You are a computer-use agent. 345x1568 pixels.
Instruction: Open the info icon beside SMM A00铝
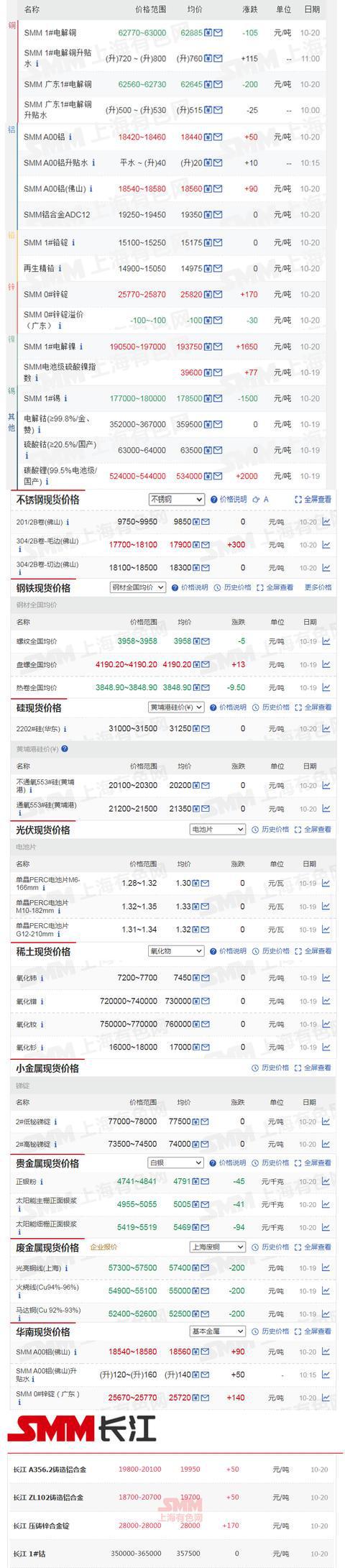(x=70, y=137)
